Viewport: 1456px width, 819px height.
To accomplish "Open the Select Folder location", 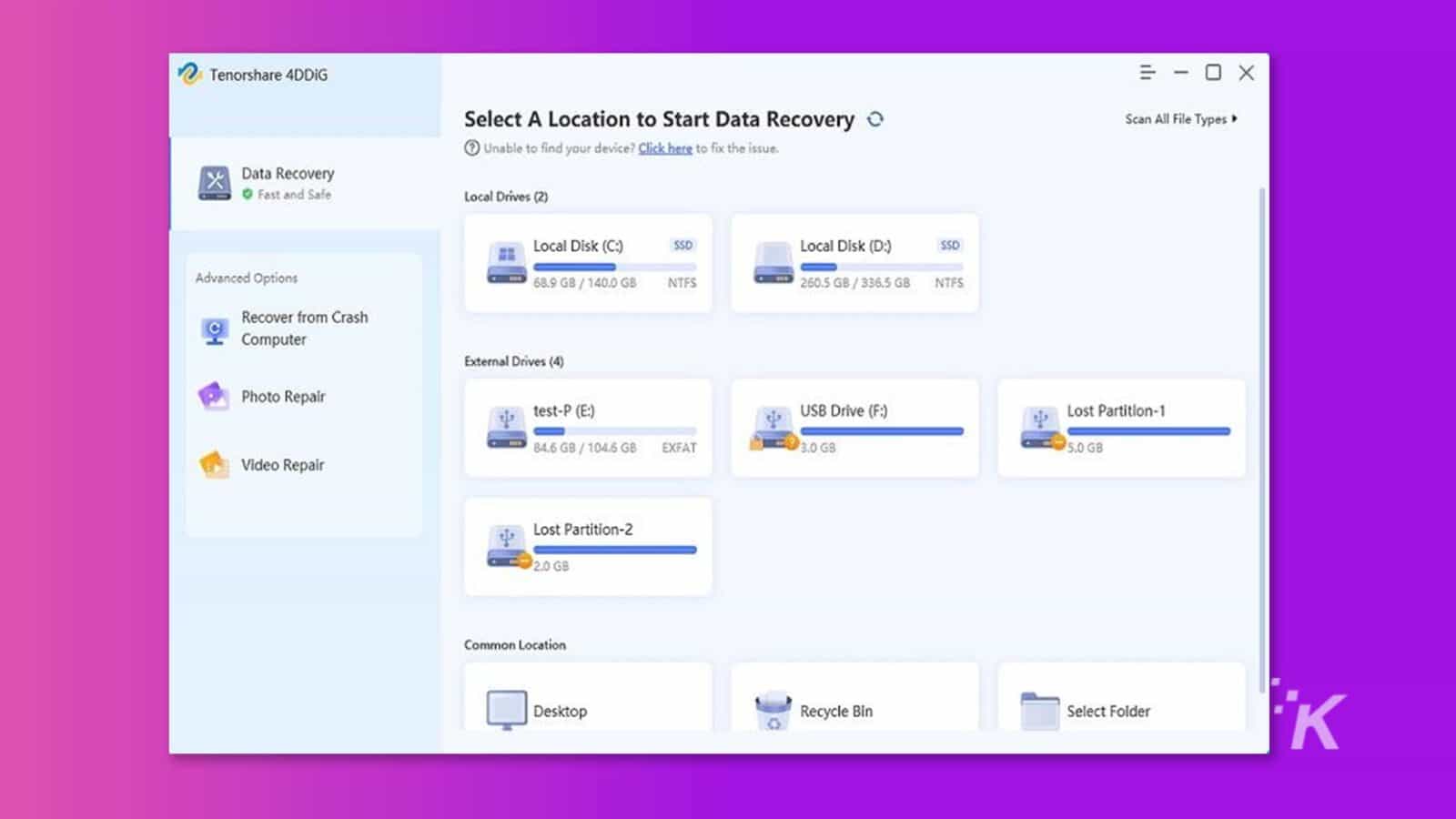I will pyautogui.click(x=1121, y=697).
